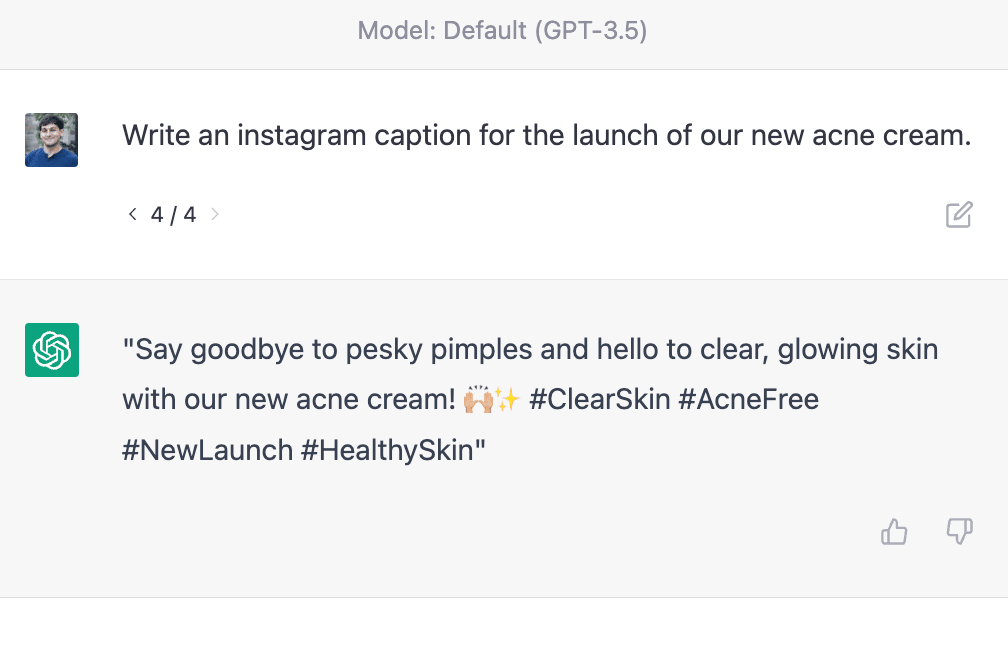Image resolution: width=1008 pixels, height=654 pixels.
Task: Click the 4 / 4 version counter
Action: pyautogui.click(x=174, y=215)
